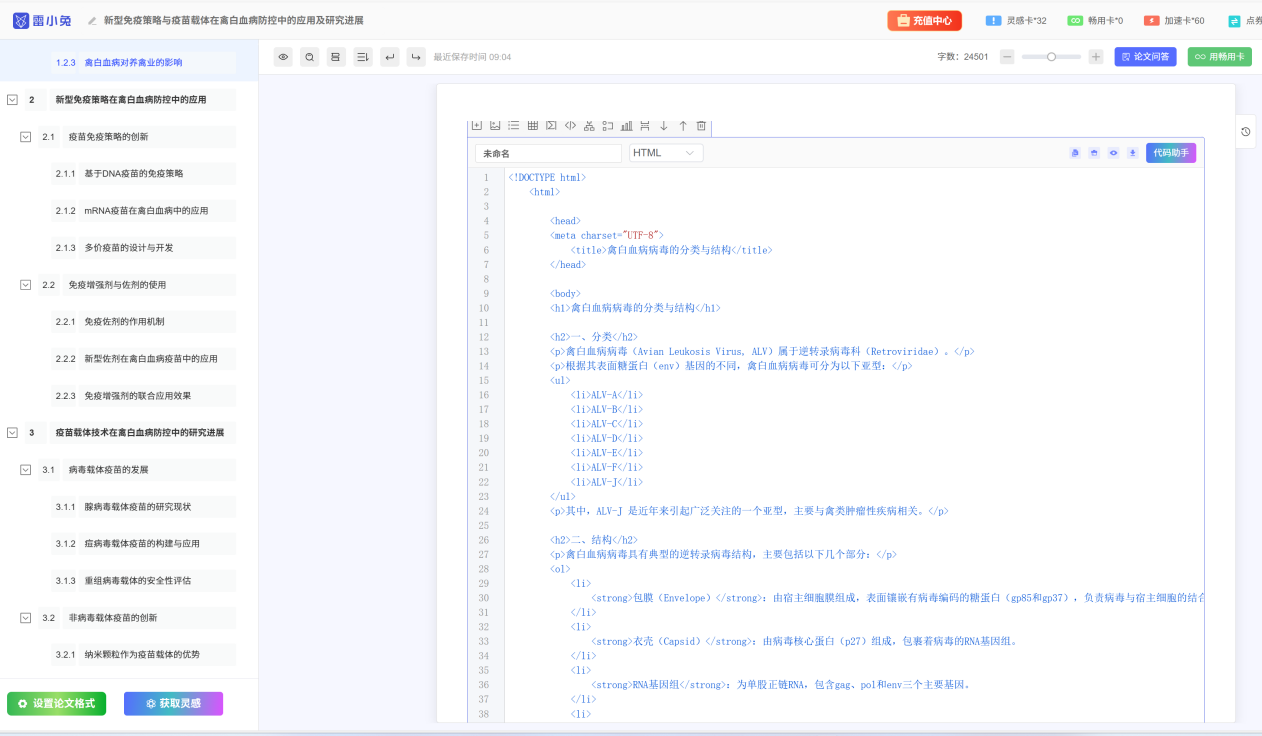
Task: Click the 用畅用卡 green button
Action: pyautogui.click(x=1220, y=57)
